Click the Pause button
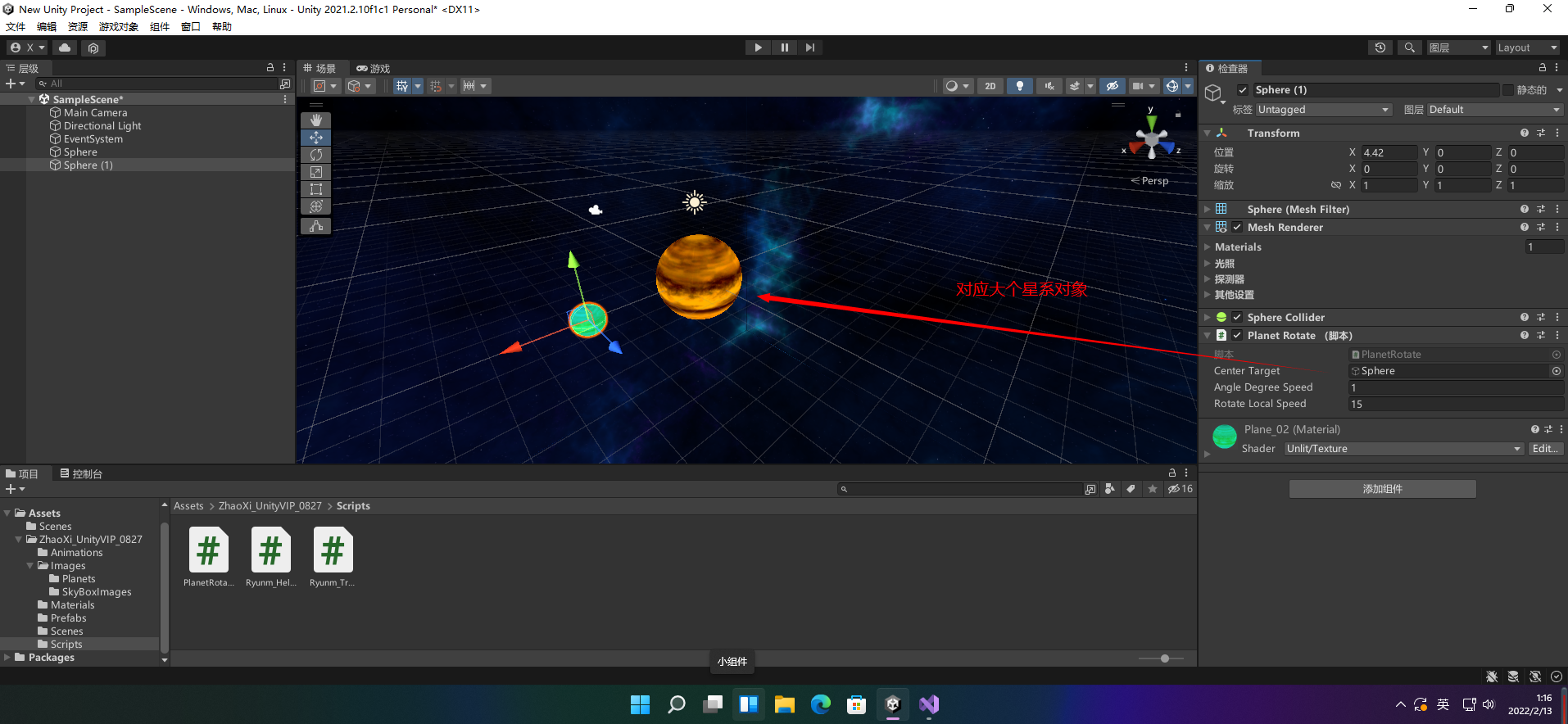 (x=784, y=48)
